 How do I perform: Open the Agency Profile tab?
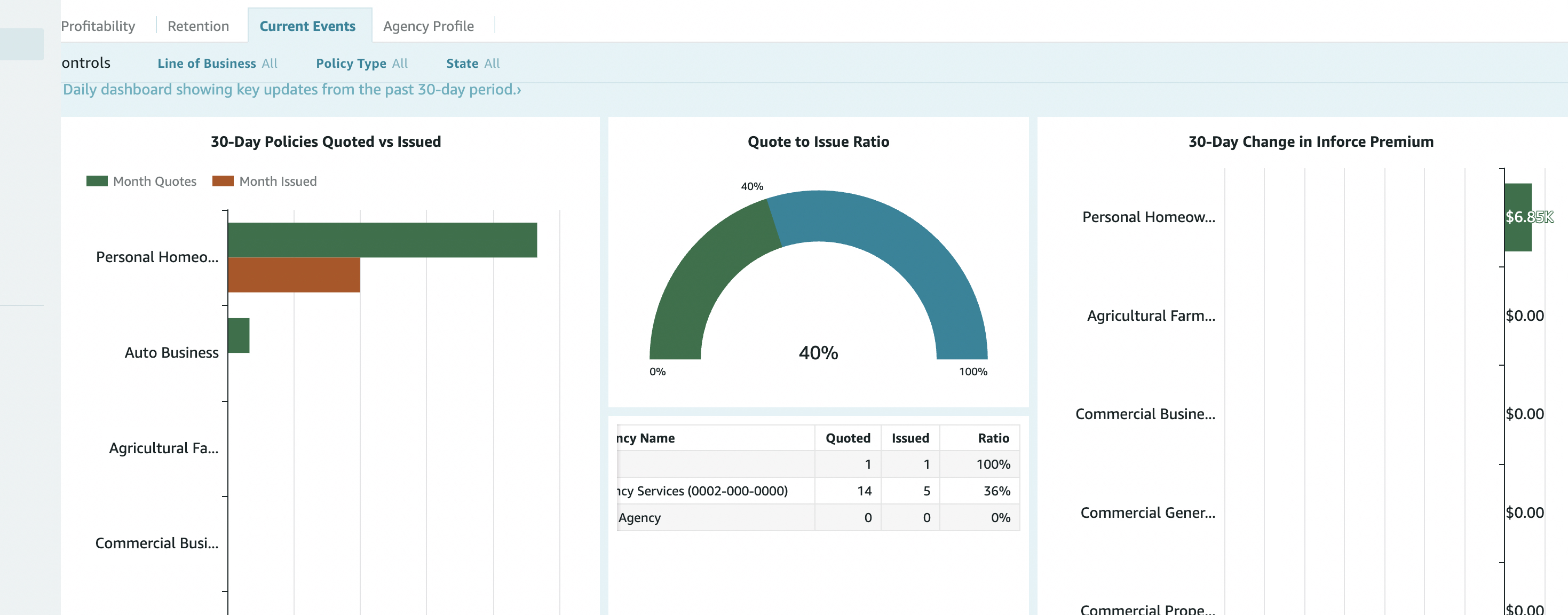pos(428,26)
